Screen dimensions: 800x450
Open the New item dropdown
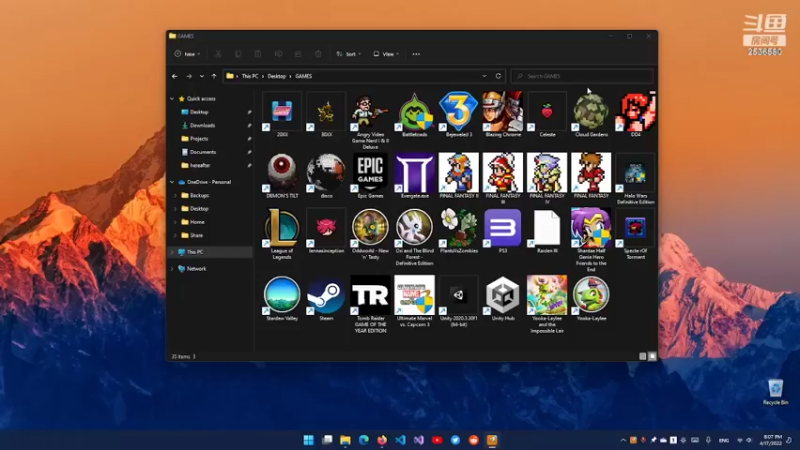pos(187,54)
